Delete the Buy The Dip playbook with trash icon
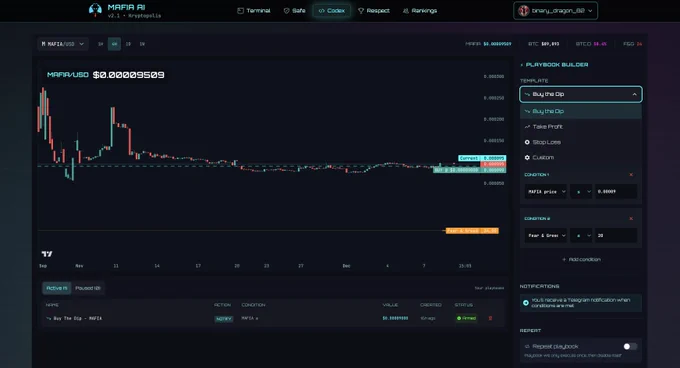The width and height of the screenshot is (680, 368). coord(490,318)
